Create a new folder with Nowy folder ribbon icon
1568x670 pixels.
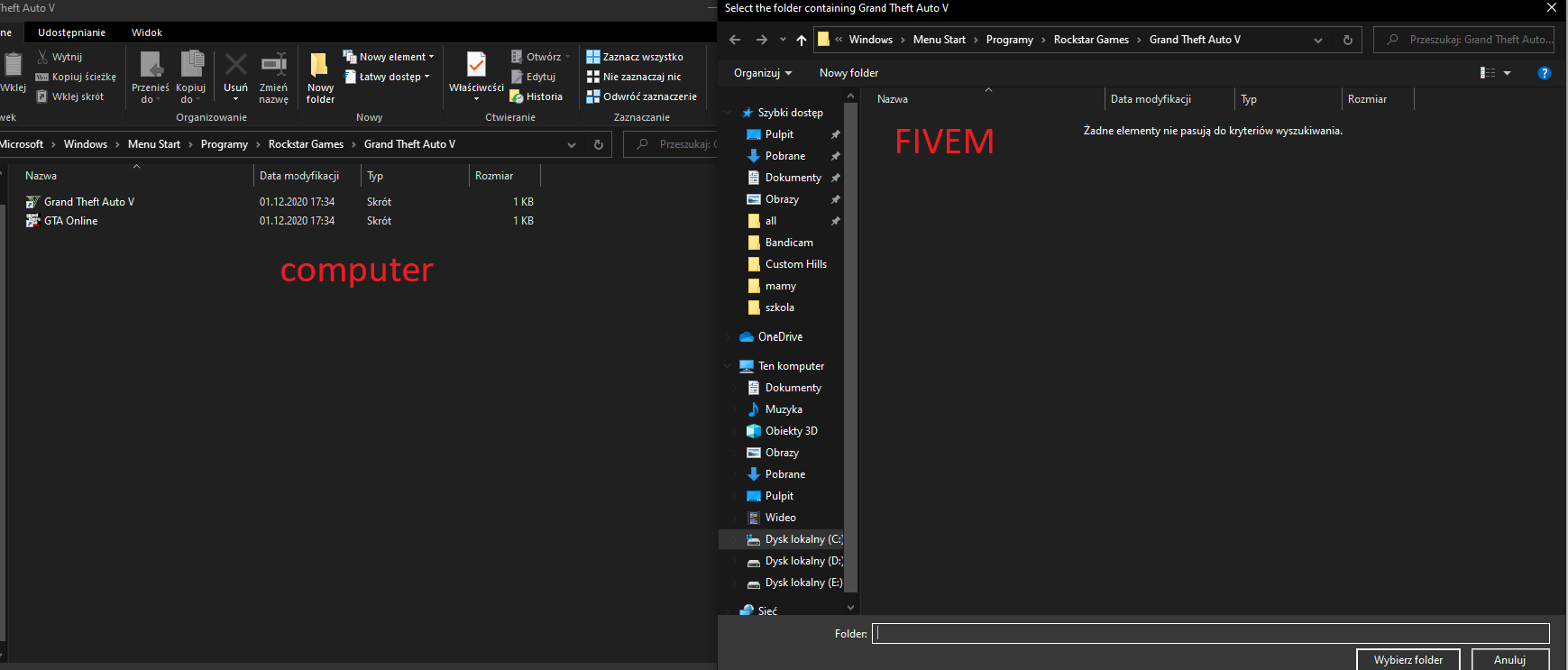tap(319, 65)
